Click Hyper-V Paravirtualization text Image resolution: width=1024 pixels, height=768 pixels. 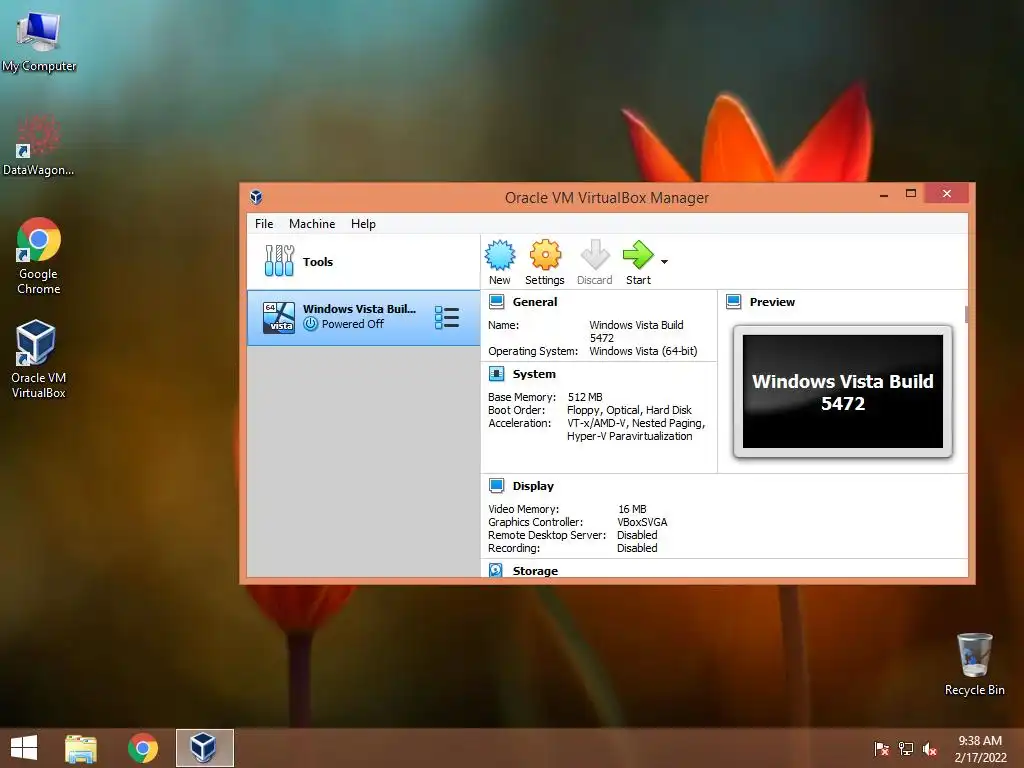pyautogui.click(x=630, y=436)
